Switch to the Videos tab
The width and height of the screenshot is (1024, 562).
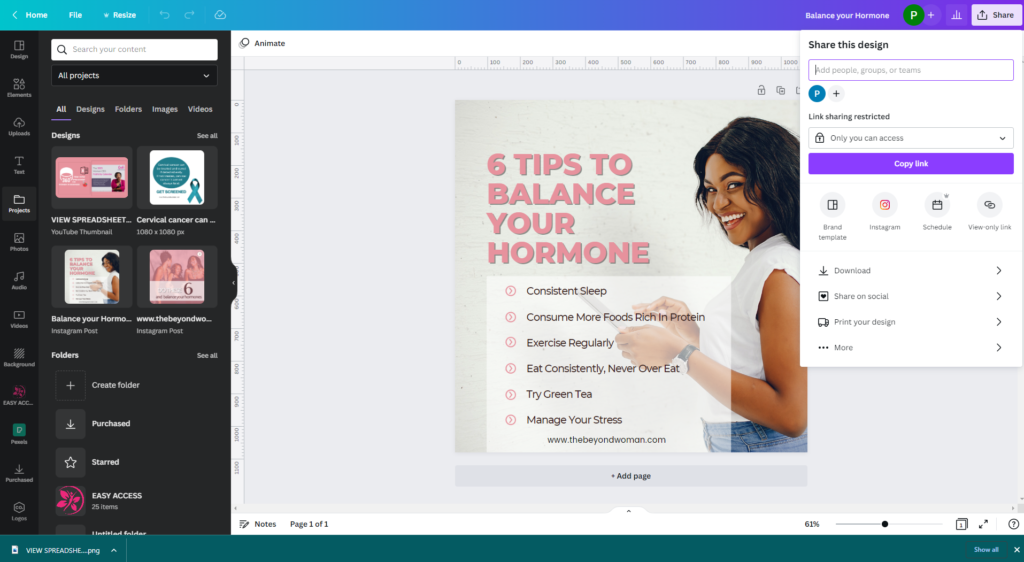pyautogui.click(x=200, y=109)
